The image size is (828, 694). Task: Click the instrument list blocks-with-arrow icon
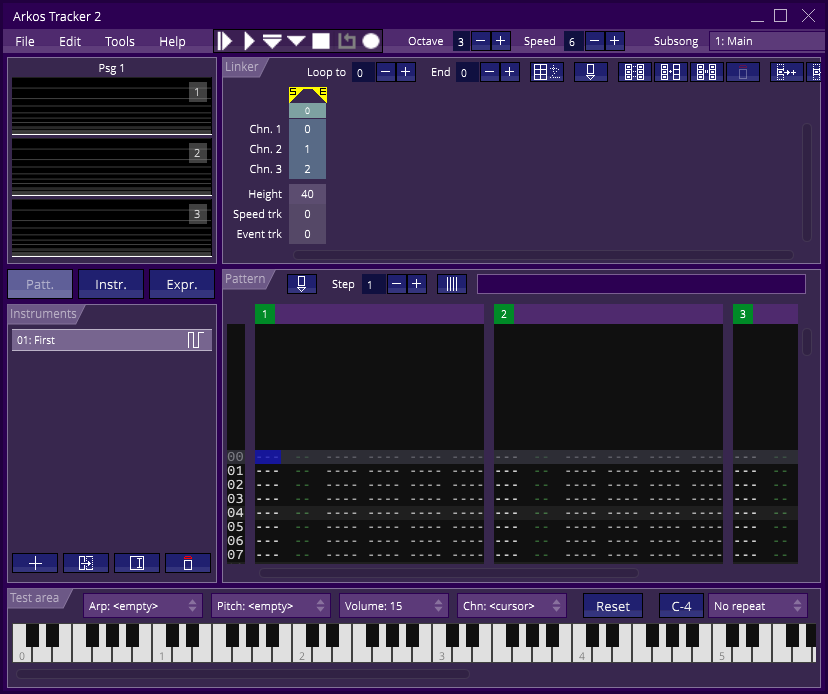(x=86, y=564)
